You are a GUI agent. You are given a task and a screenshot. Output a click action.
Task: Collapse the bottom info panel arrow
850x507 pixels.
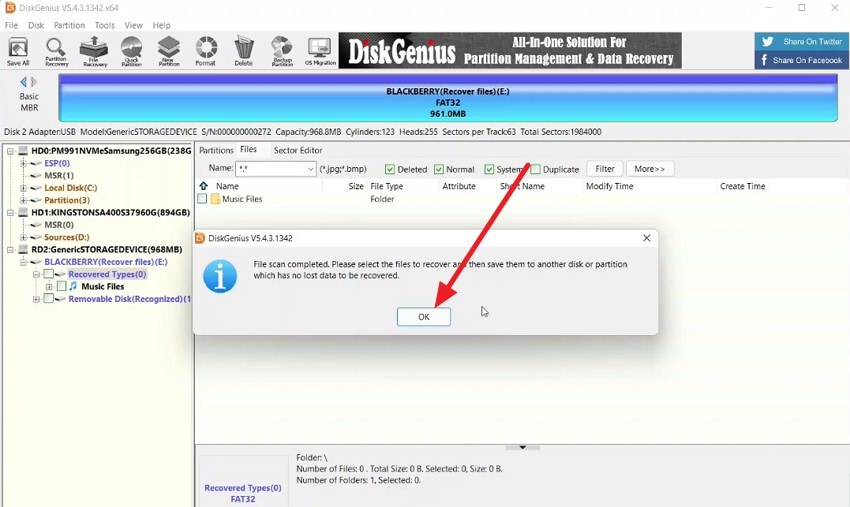coord(522,447)
